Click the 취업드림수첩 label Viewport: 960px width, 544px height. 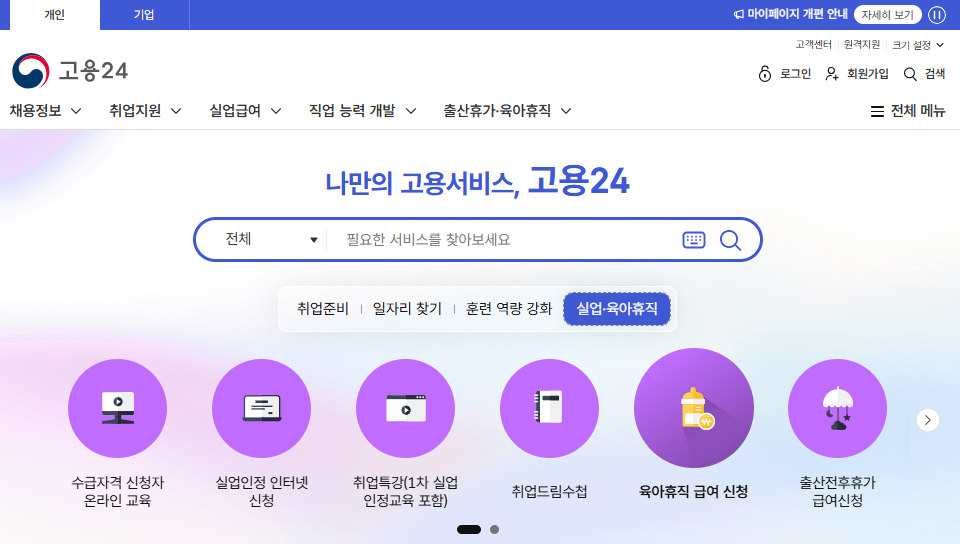[549, 491]
